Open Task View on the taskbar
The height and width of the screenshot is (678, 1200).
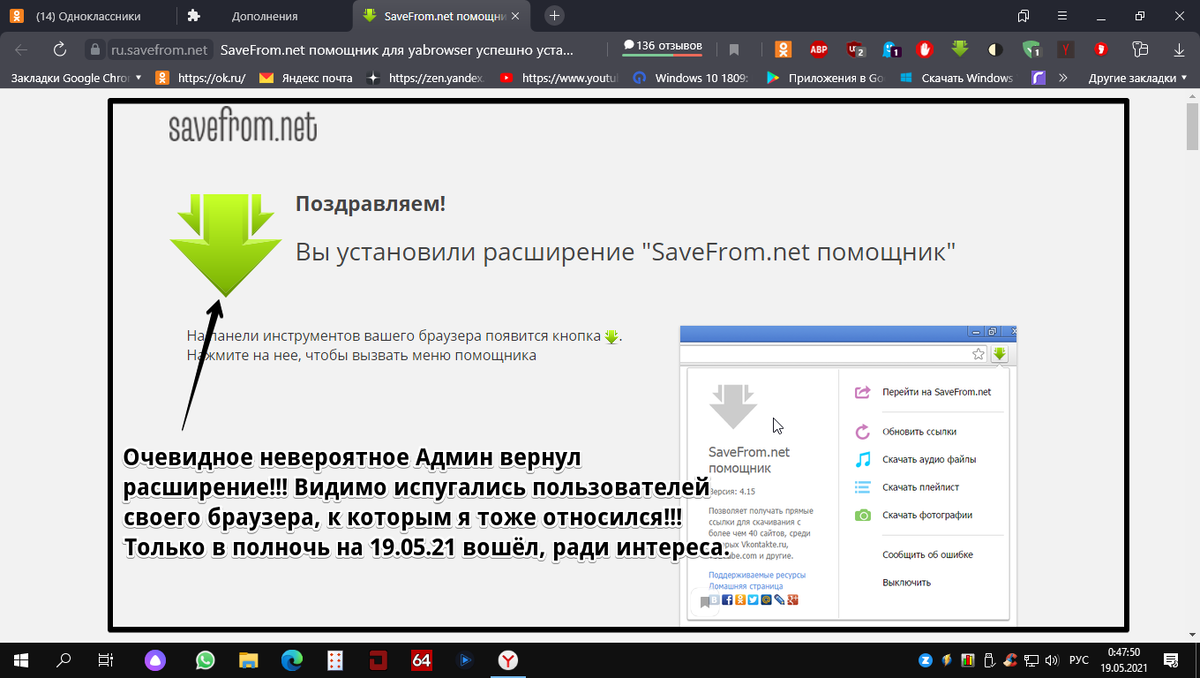point(105,660)
